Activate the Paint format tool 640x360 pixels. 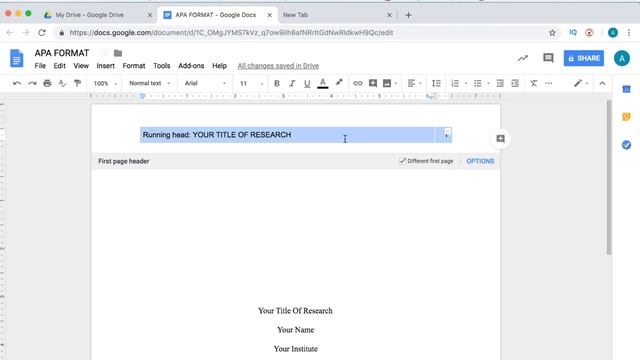pos(77,83)
